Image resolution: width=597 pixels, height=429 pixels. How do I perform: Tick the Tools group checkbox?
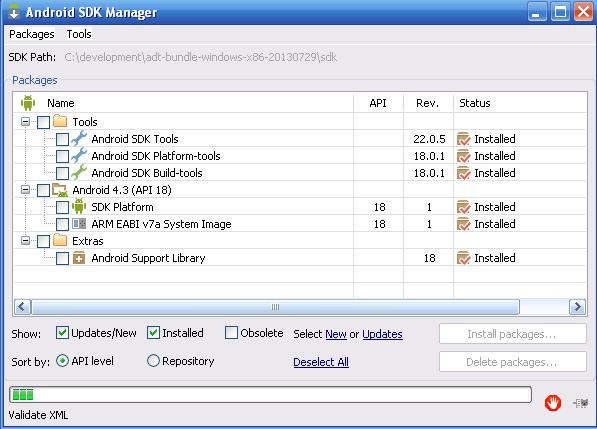click(43, 122)
